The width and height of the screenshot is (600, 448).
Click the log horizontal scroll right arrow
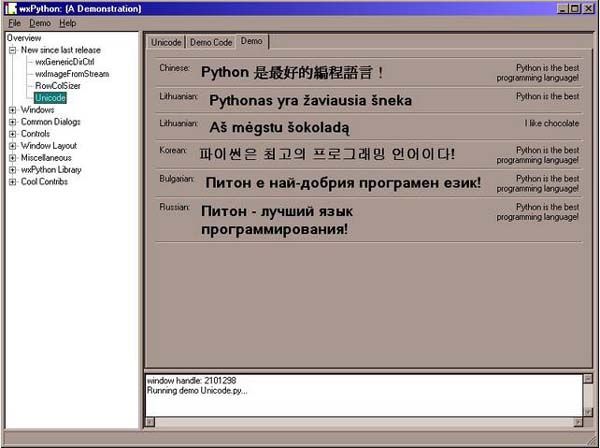pos(579,422)
